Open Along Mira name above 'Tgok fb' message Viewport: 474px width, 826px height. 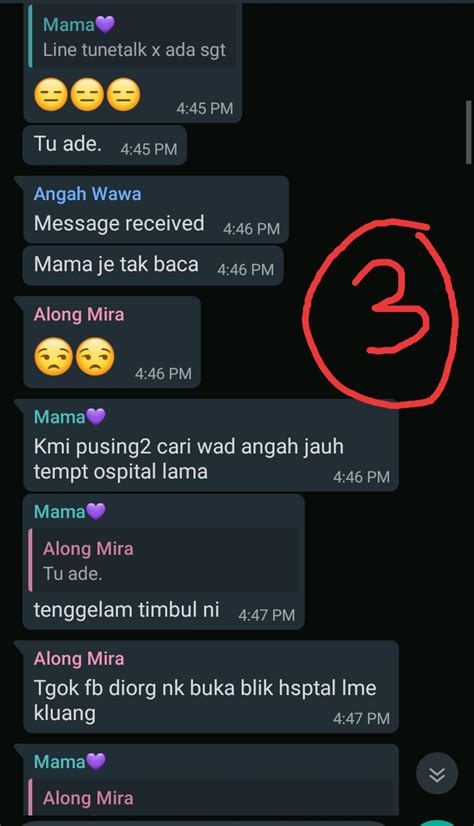coord(79,658)
